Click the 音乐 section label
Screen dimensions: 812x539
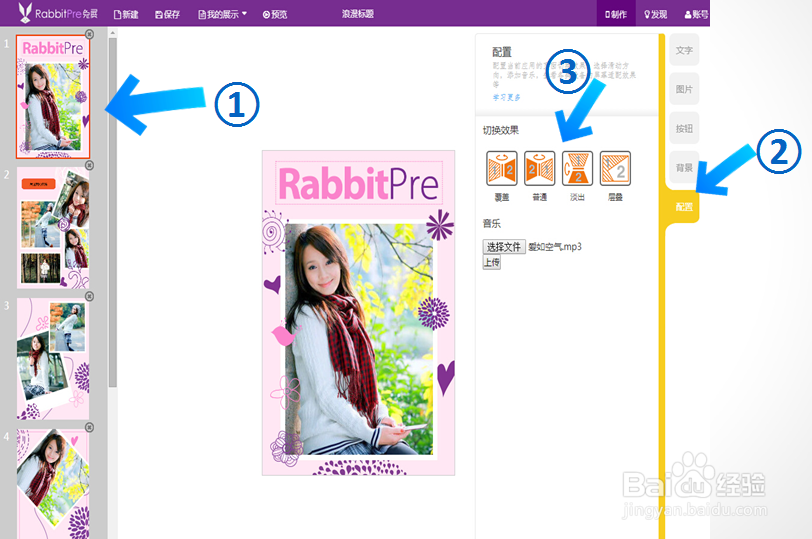(x=491, y=224)
